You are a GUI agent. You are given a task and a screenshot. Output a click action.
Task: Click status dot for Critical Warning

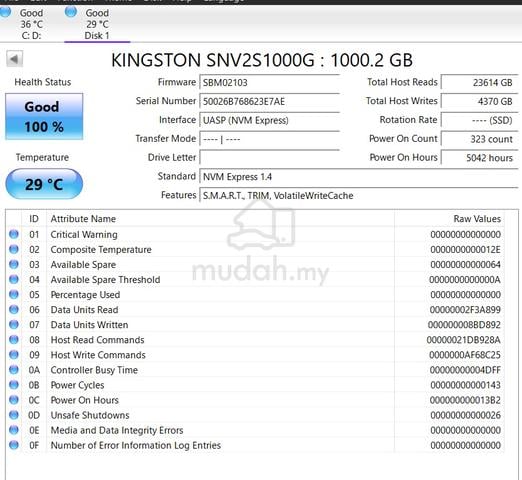[x=14, y=234]
